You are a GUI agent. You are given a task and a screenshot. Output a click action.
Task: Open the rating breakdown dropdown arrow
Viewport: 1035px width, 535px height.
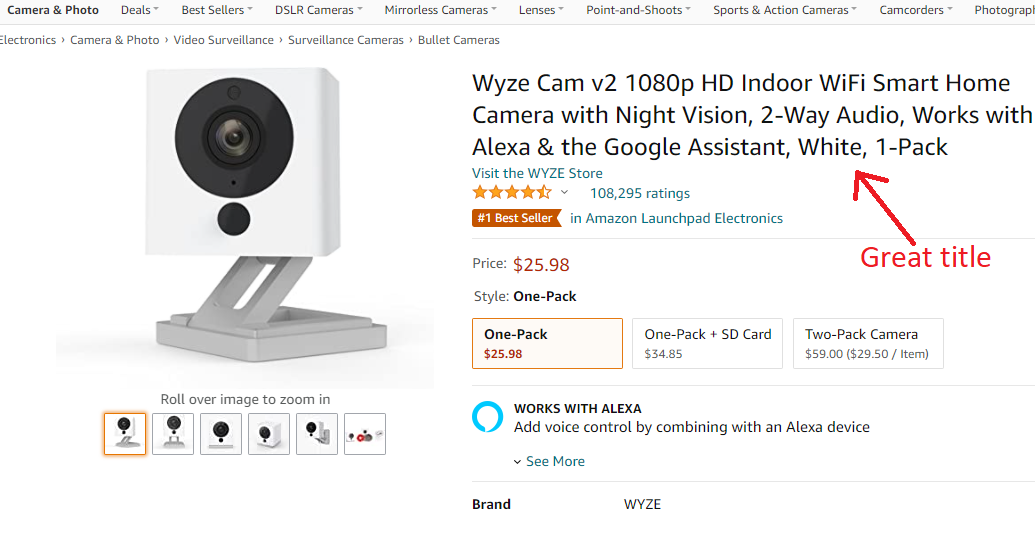(564, 193)
